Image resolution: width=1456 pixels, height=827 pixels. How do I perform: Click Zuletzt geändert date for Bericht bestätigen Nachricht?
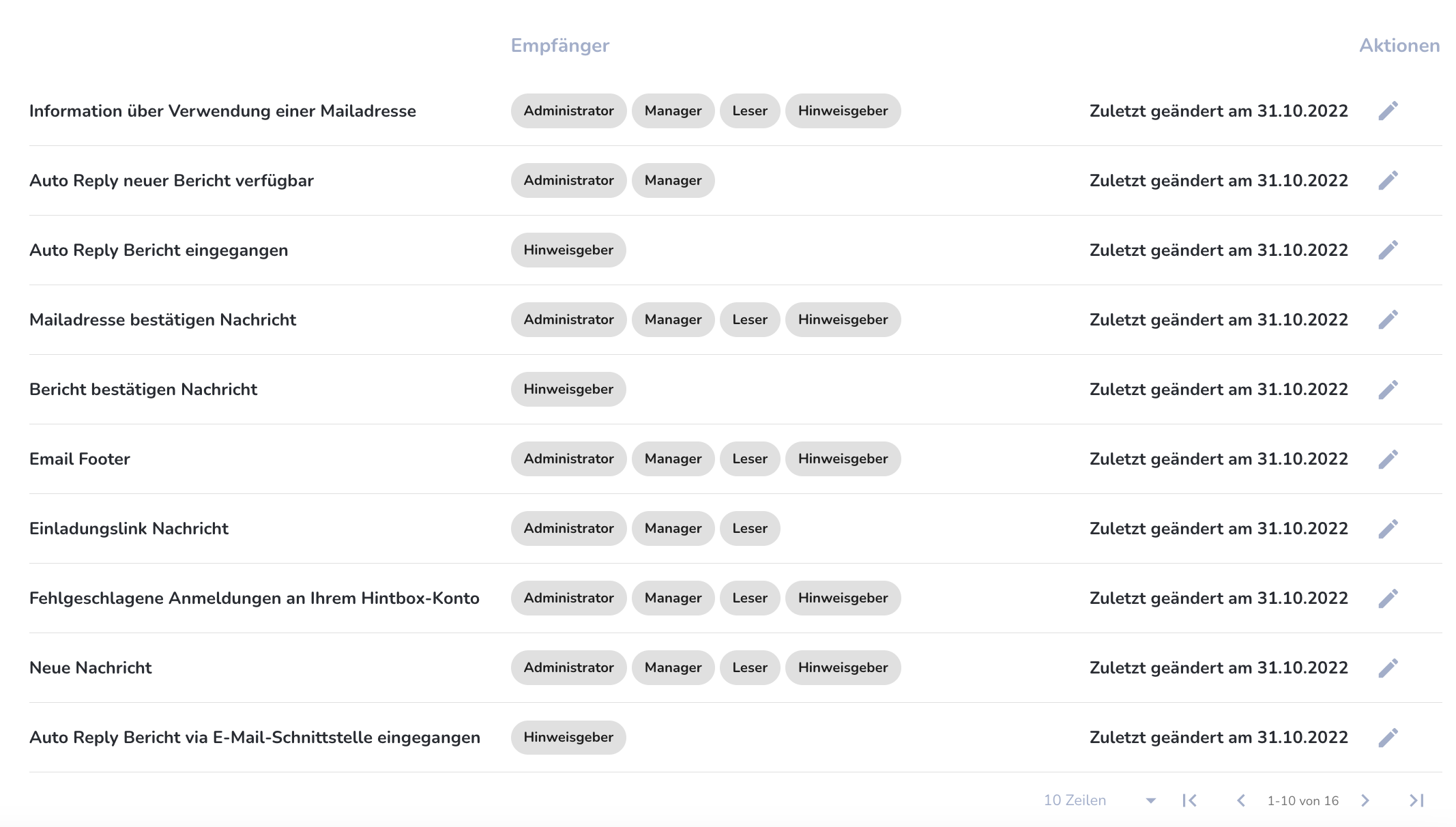[1219, 389]
